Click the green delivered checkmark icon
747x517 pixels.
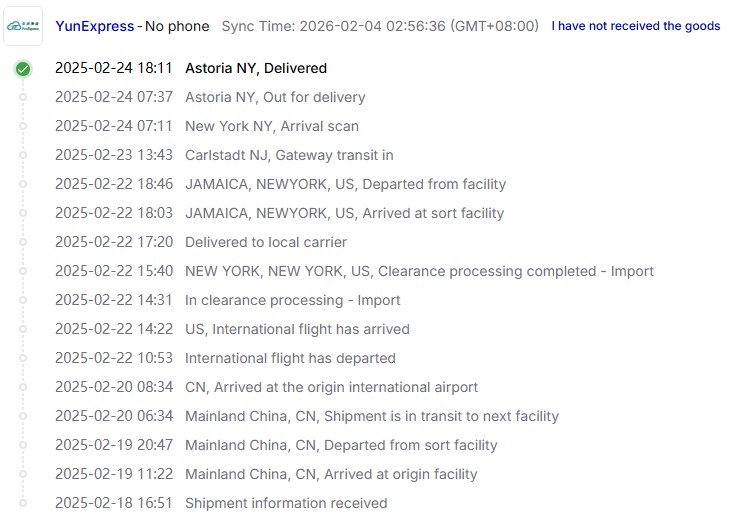(23, 69)
